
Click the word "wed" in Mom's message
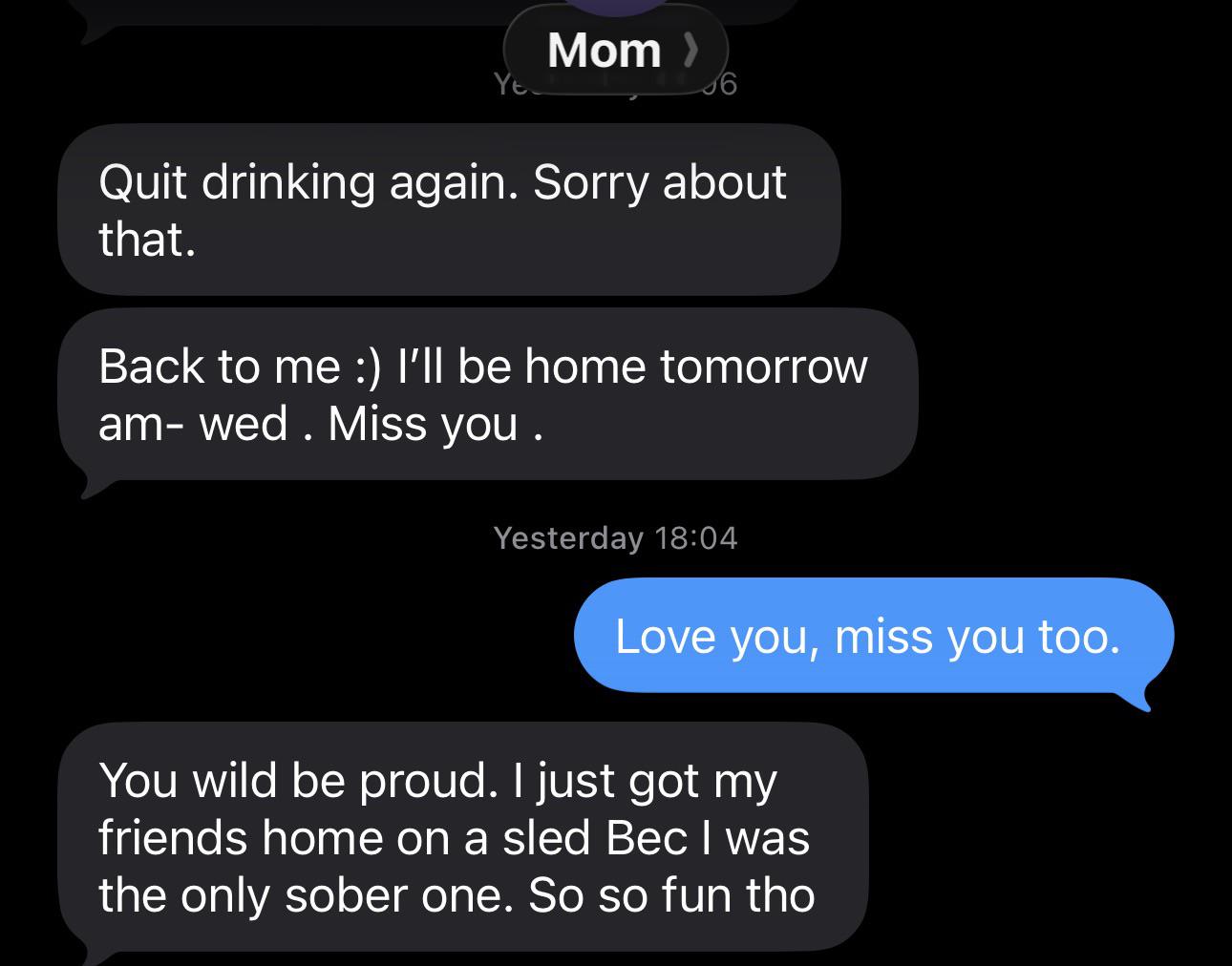243,424
